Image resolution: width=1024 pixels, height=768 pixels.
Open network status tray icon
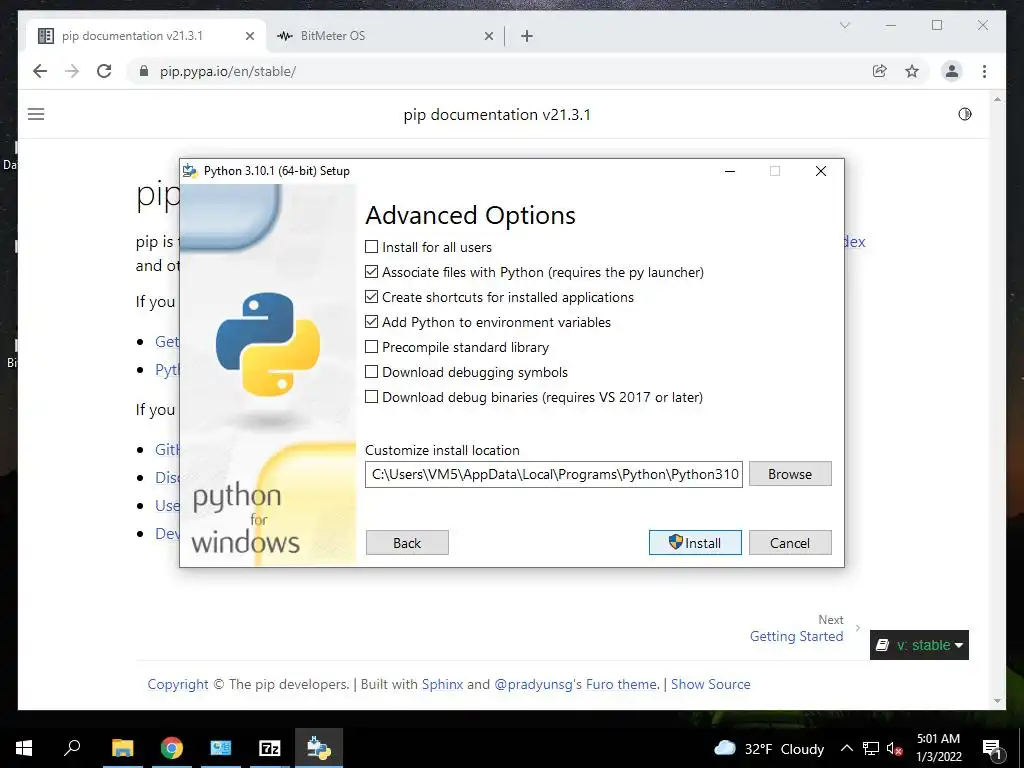871,748
